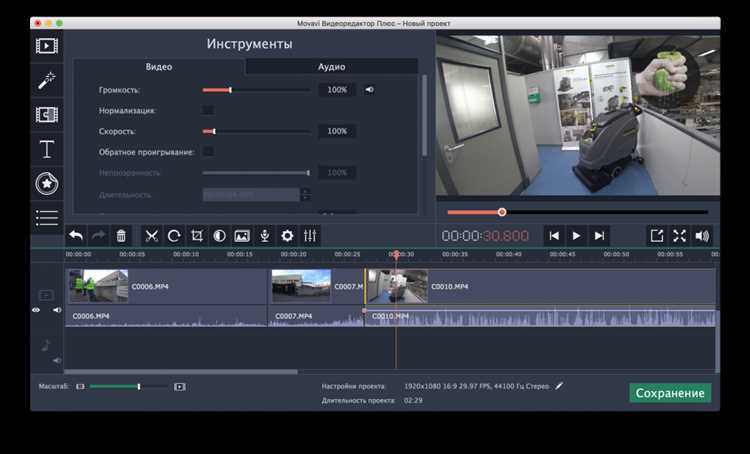Image resolution: width=750 pixels, height=454 pixels.
Task: Click the Длительность stepper arrows
Action: point(306,195)
